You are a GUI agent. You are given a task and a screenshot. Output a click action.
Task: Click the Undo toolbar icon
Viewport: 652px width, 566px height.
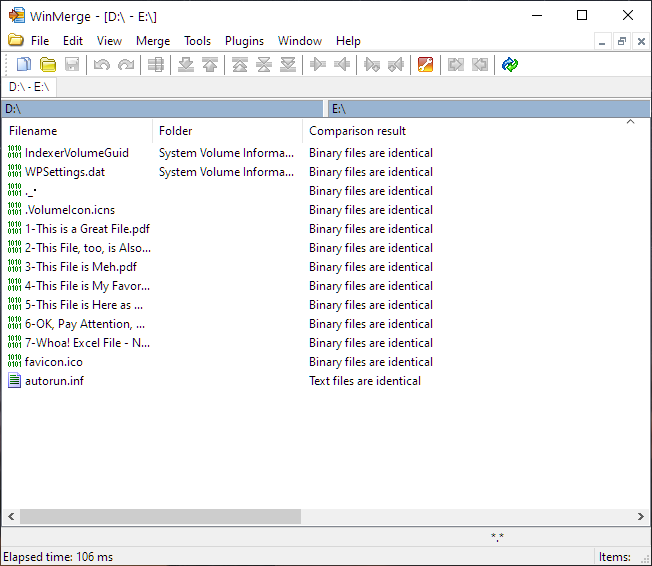[x=101, y=64]
